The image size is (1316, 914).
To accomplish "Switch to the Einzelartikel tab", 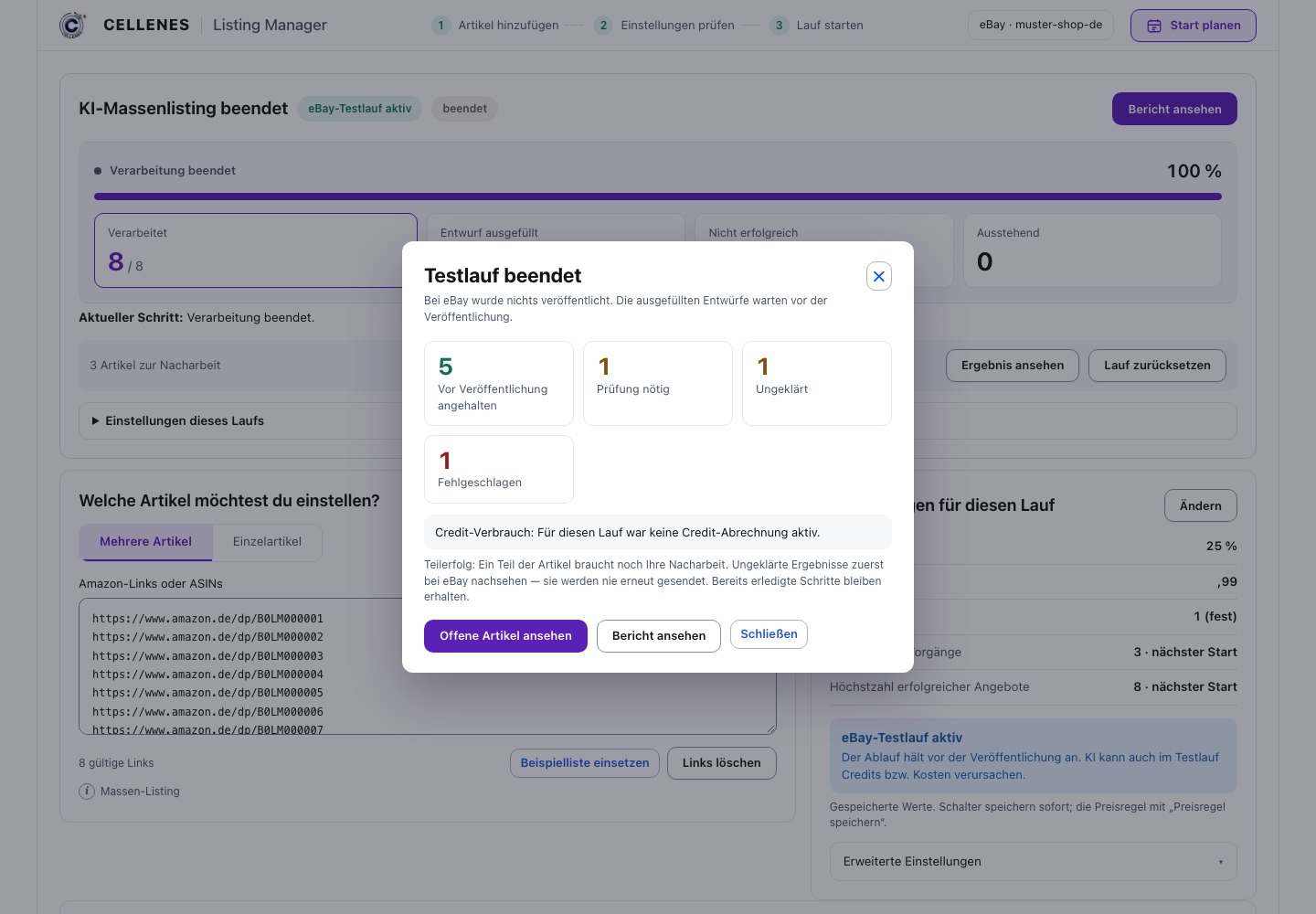I will click(267, 542).
